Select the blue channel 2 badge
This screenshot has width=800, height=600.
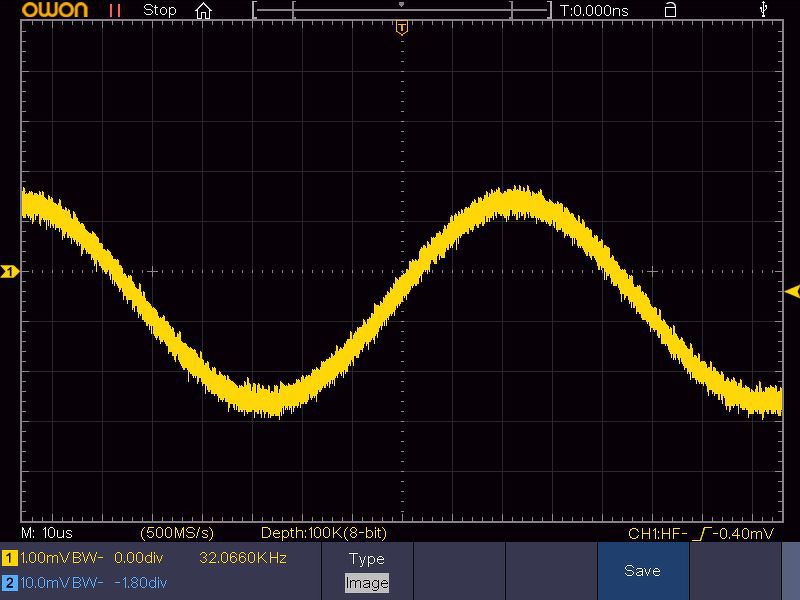click(x=9, y=583)
